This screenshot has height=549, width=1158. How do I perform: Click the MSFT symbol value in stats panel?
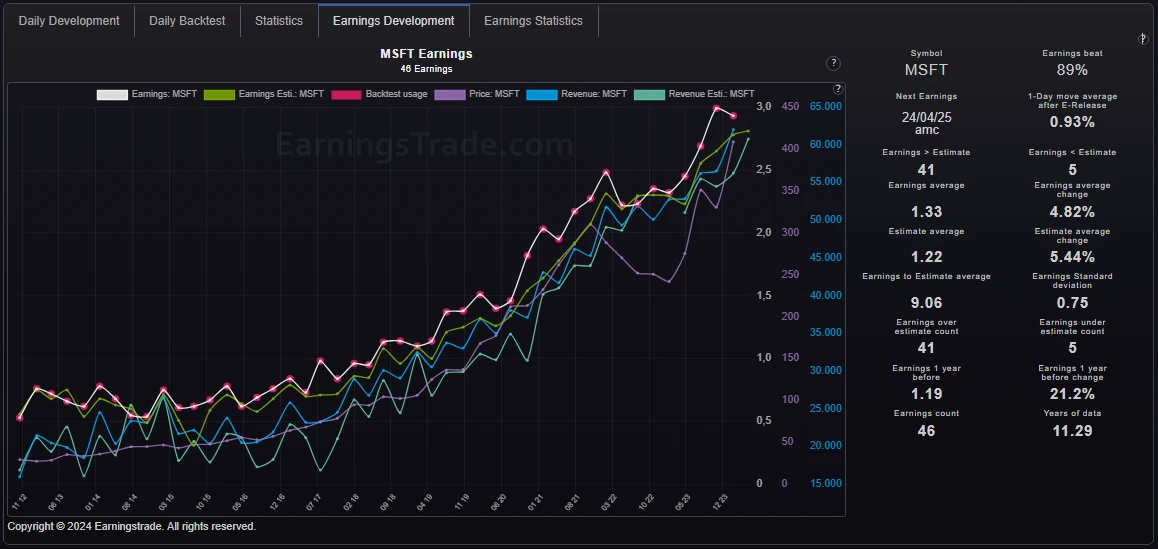point(926,70)
